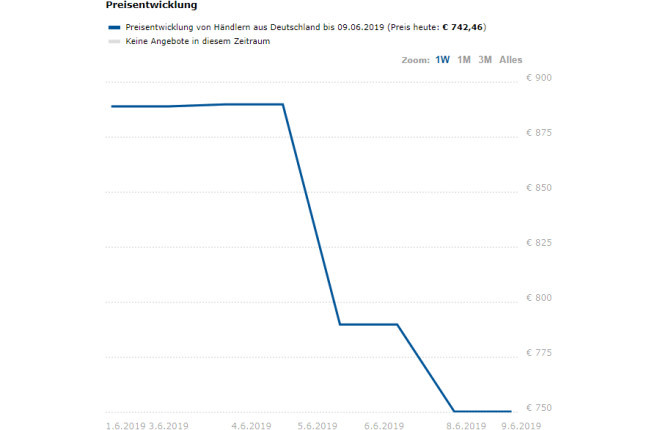Click the grey legend swatch for no offers
This screenshot has width=660, height=430.
[114, 41]
